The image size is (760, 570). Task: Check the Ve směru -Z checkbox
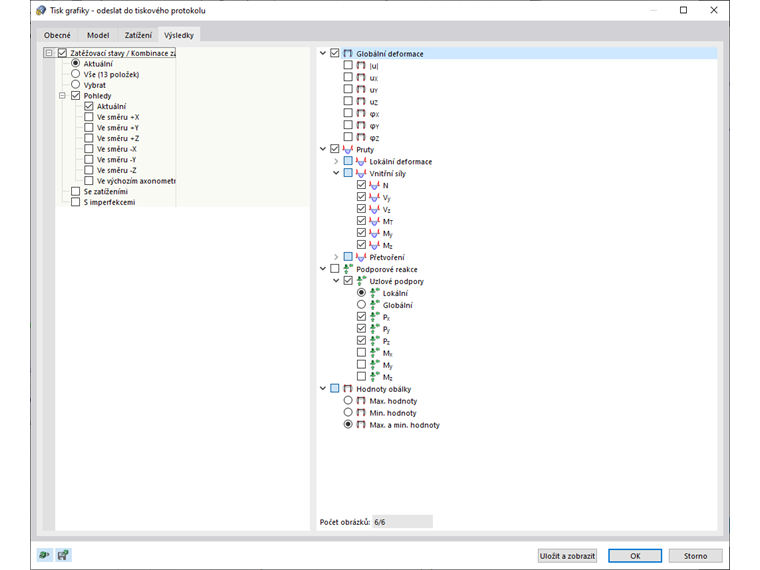tap(88, 170)
